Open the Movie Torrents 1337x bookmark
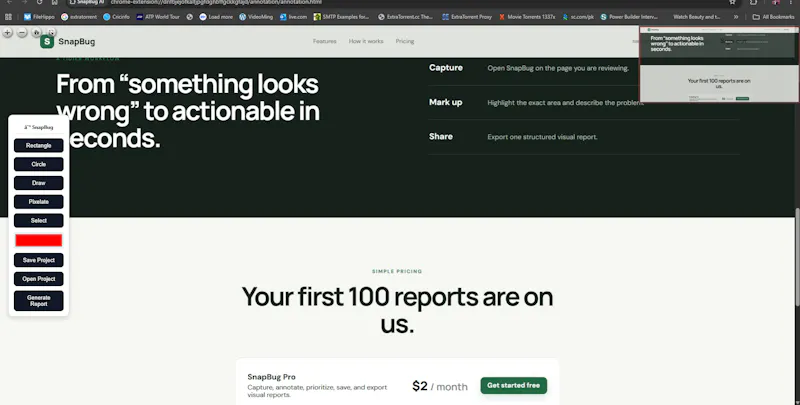Viewport: 800px width, 405px height. point(527,17)
